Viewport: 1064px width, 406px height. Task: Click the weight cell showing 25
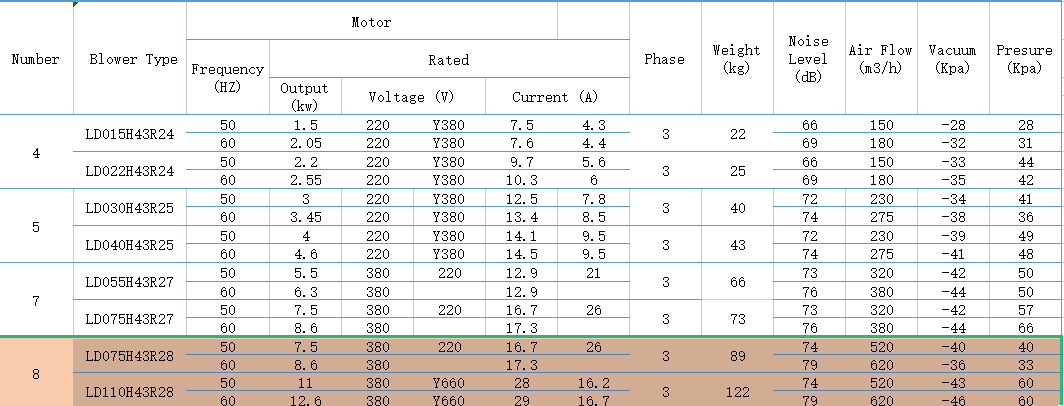(738, 170)
